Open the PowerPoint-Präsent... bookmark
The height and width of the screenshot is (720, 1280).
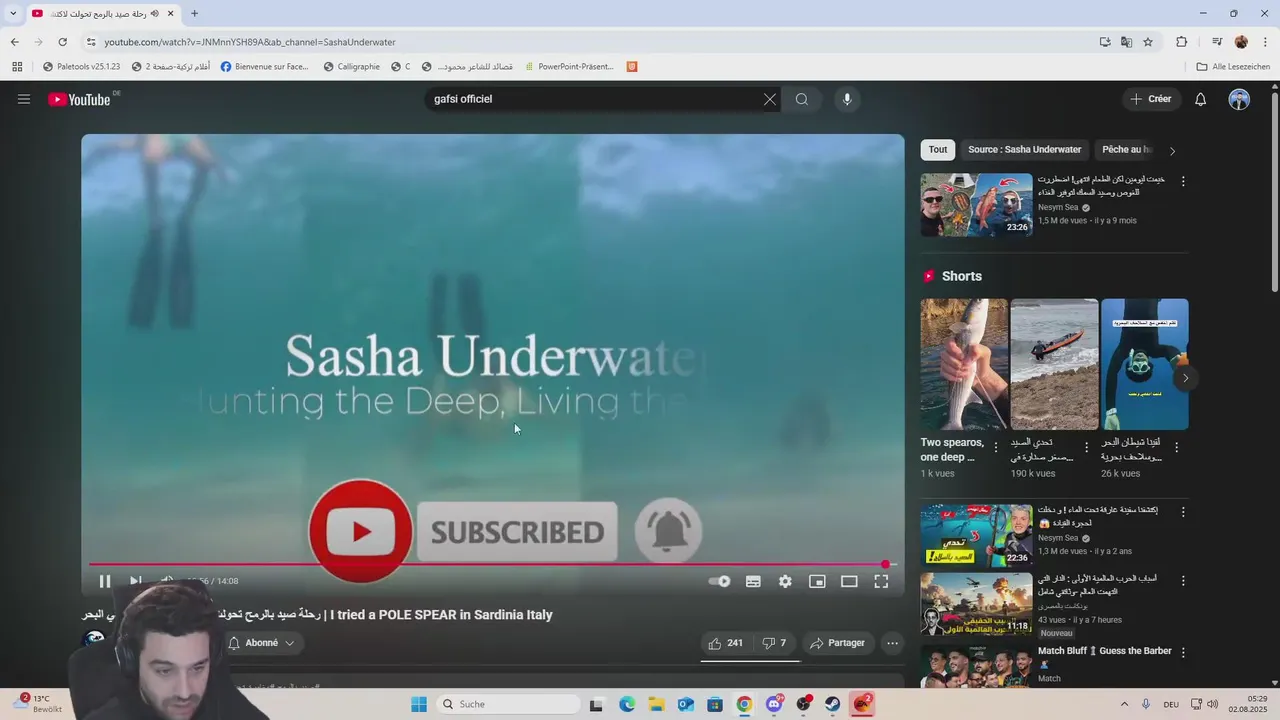568,67
